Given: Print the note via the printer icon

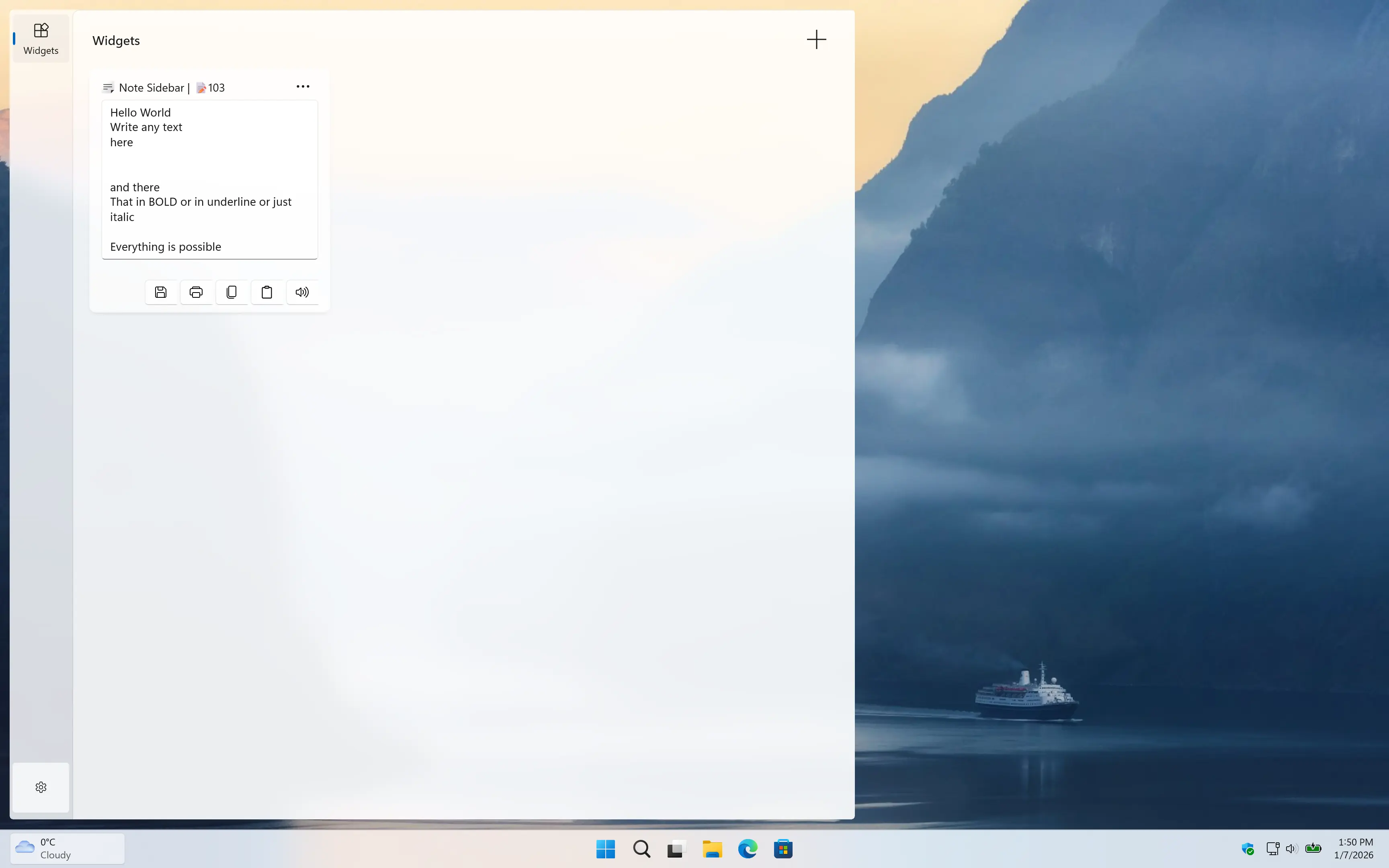Looking at the screenshot, I should (x=196, y=292).
